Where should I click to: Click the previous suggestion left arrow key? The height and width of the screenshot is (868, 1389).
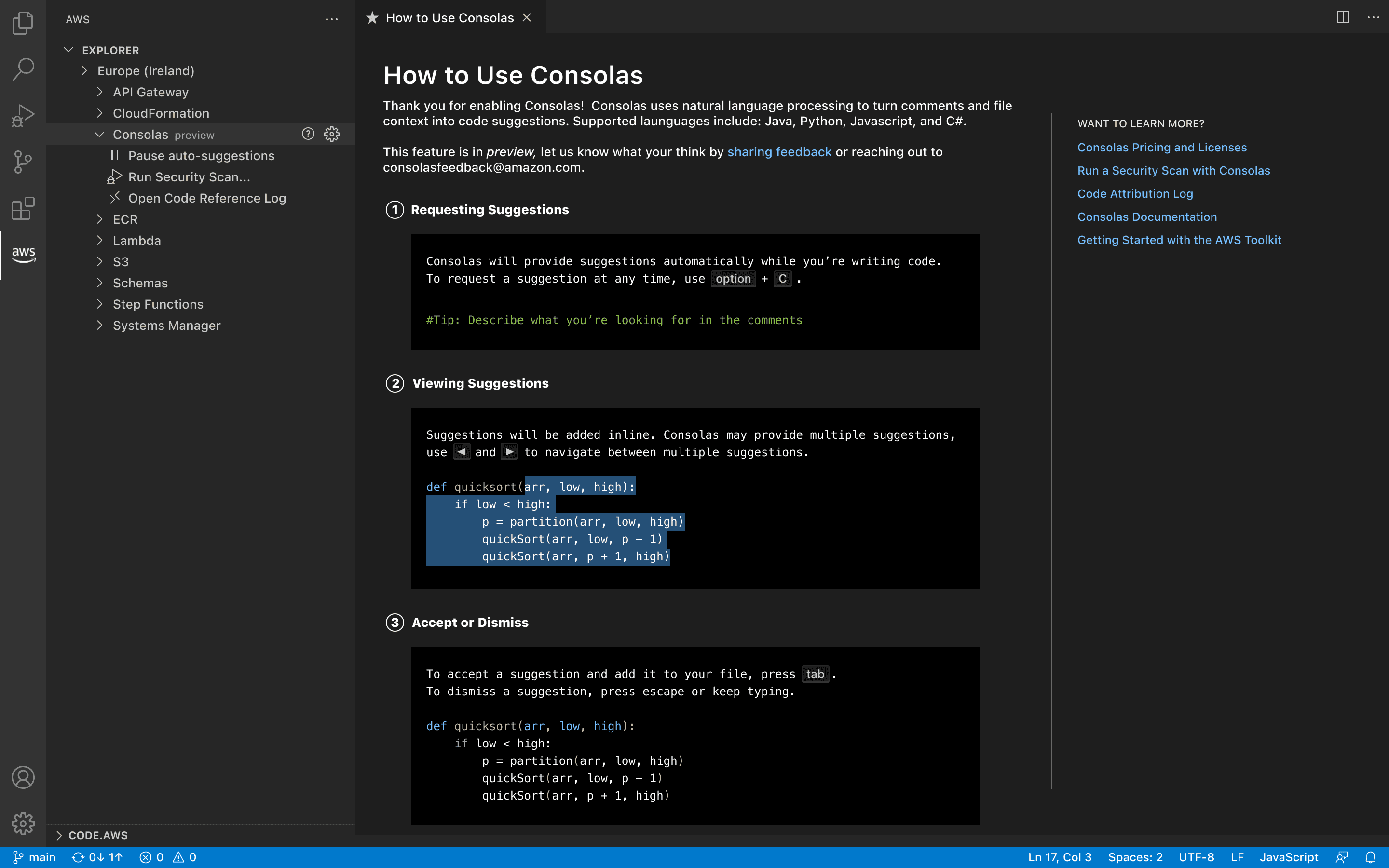[462, 452]
